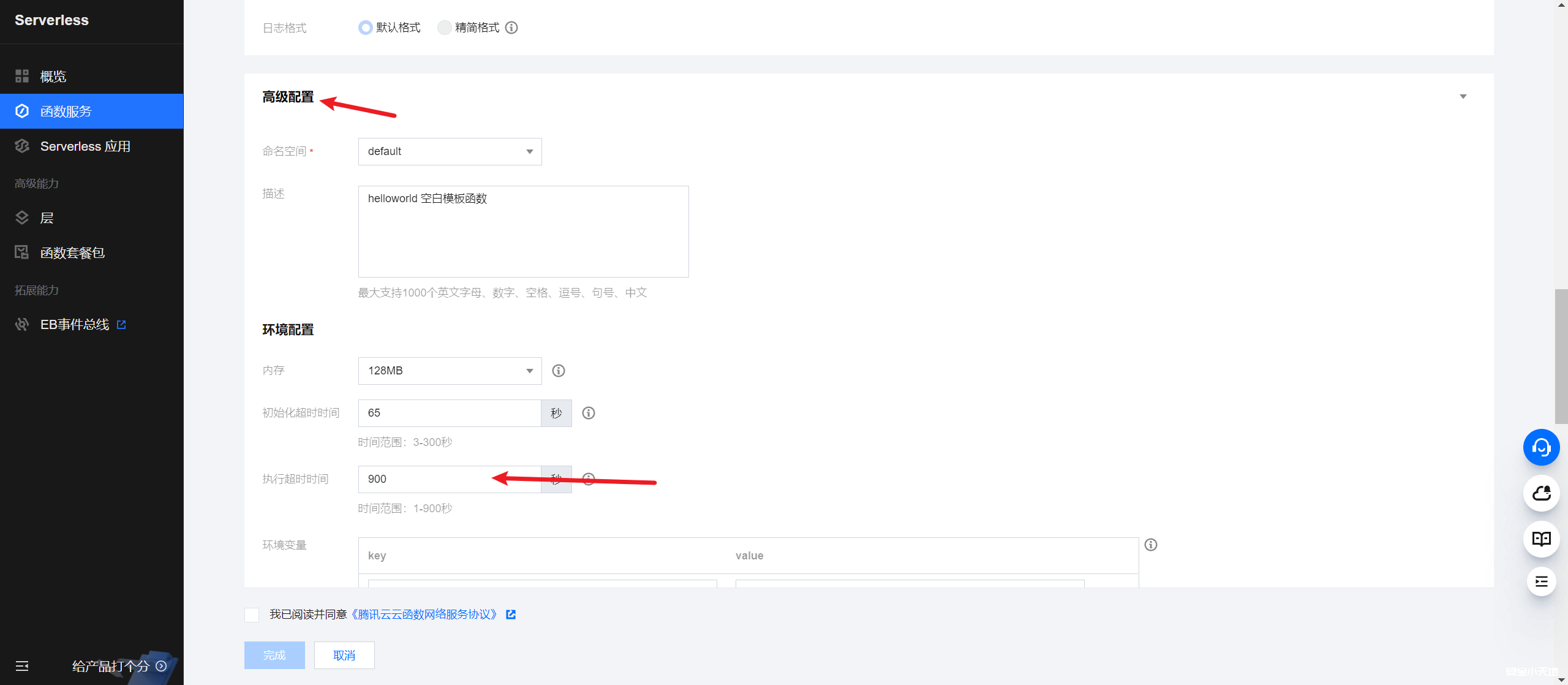The image size is (1568, 685).
Task: Collapse the 高级配置 advanced settings section
Action: (x=1463, y=96)
